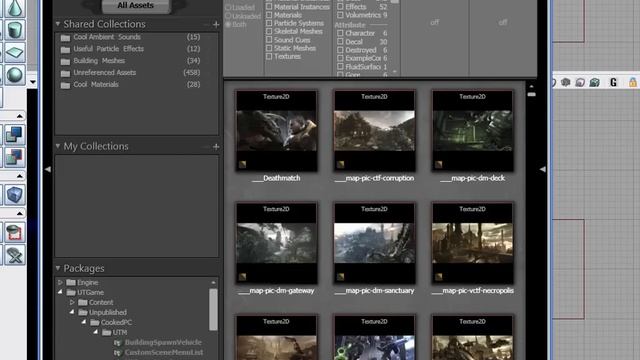This screenshot has height=360, width=640.
Task: Collapse the Unpublished folder
Action: tap(72, 312)
